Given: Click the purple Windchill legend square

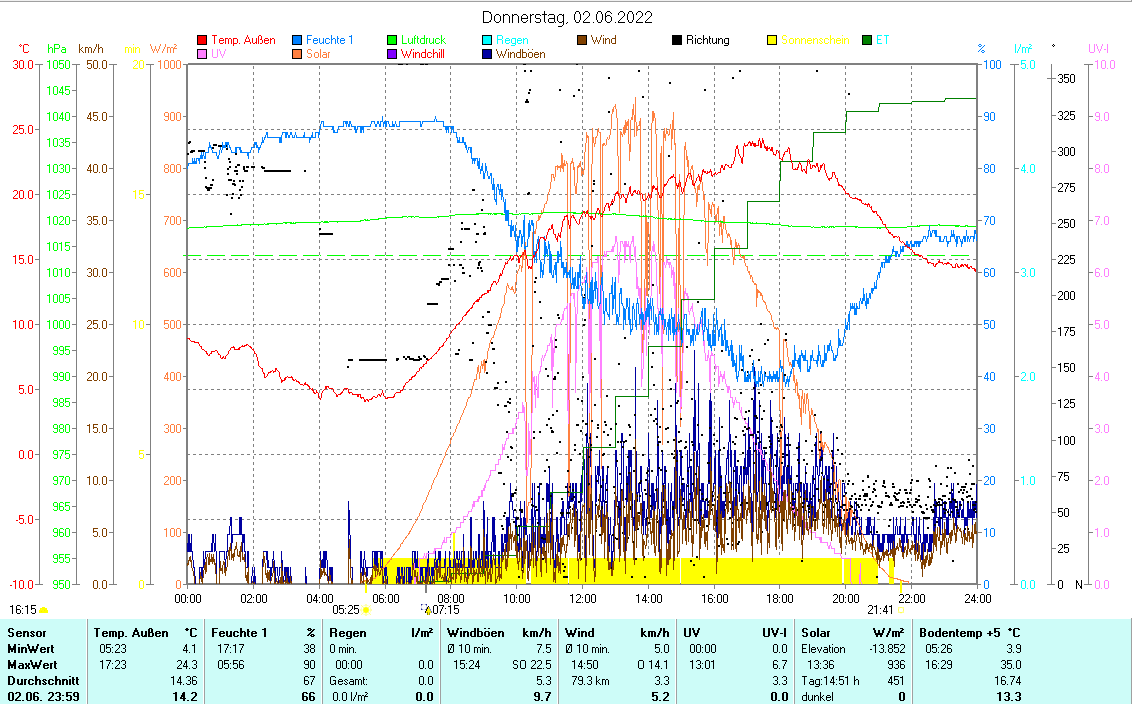Looking at the screenshot, I should [x=393, y=55].
